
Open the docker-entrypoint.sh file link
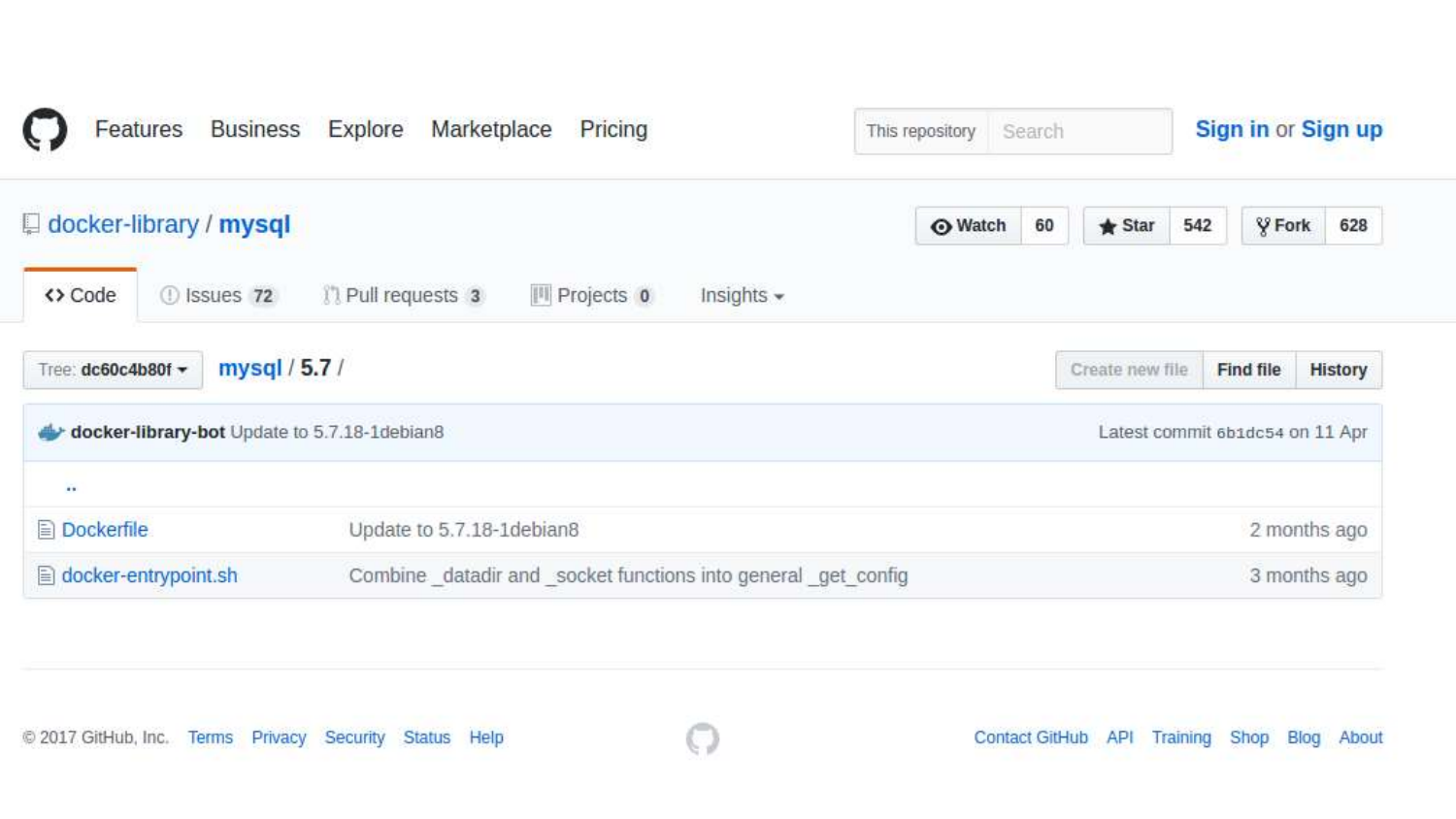click(149, 575)
